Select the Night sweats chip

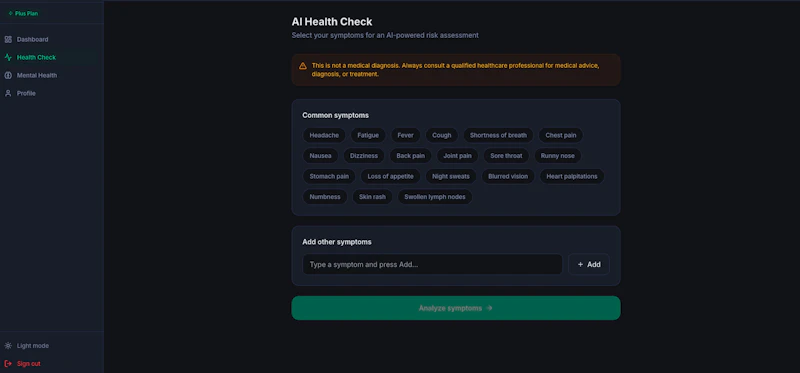(451, 176)
